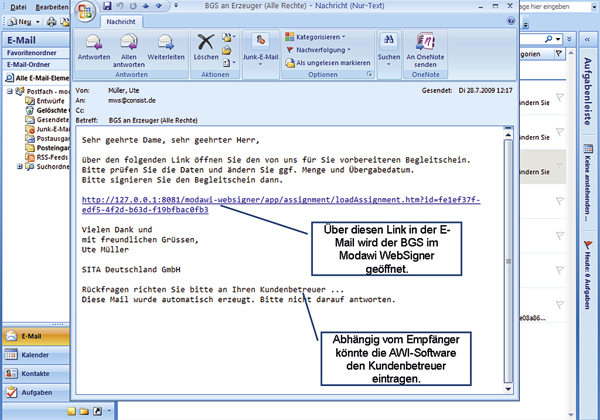Click shortcuts icon at navigation bottom
This screenshot has height=420, width=600.
click(x=97, y=411)
